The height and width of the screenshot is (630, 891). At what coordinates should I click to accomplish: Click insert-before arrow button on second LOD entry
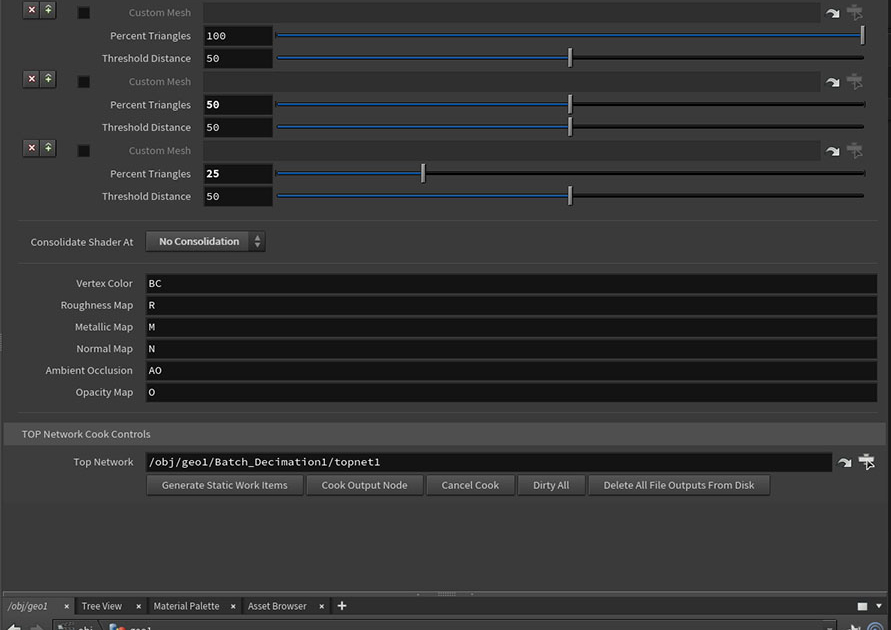48,79
